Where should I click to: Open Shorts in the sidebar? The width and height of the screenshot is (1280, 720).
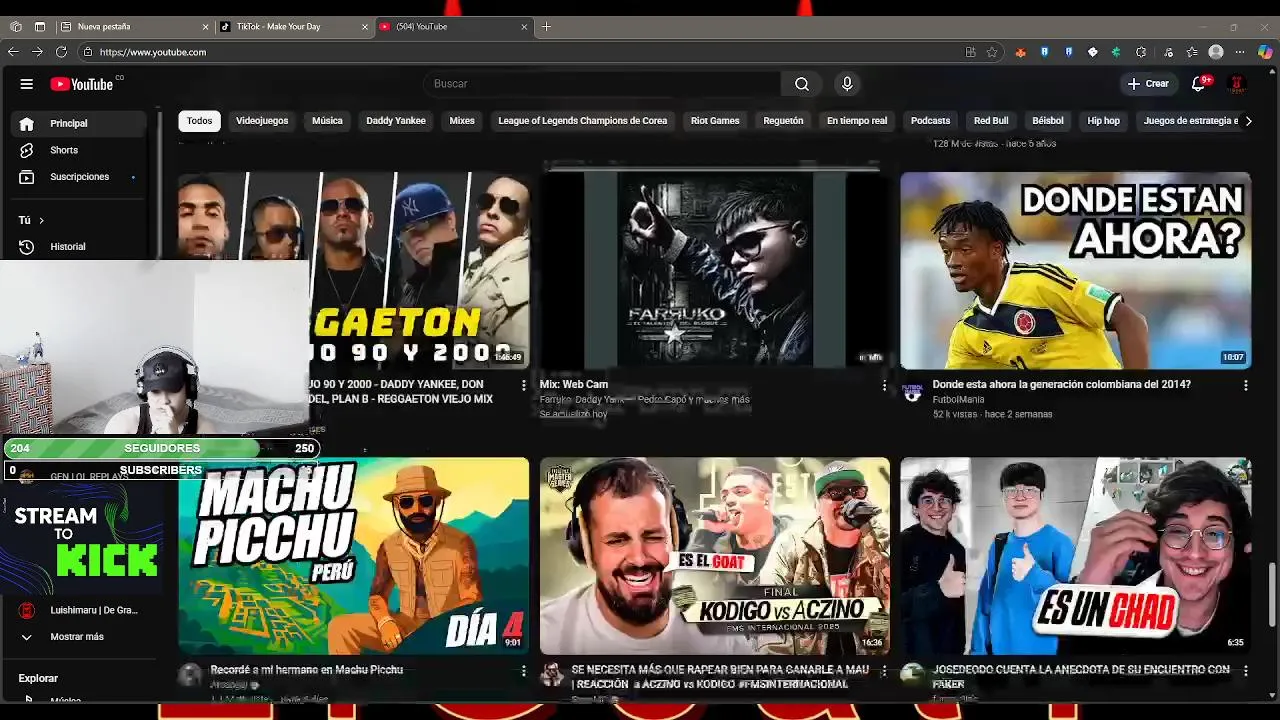point(80,150)
